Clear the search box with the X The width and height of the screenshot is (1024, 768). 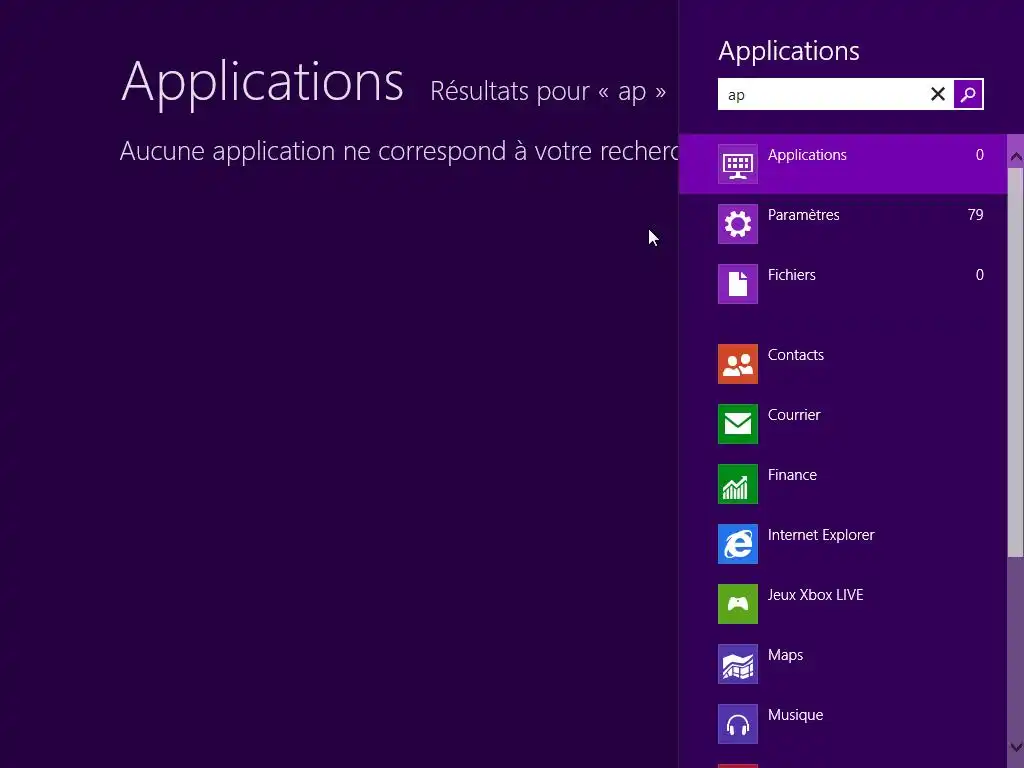click(x=938, y=94)
